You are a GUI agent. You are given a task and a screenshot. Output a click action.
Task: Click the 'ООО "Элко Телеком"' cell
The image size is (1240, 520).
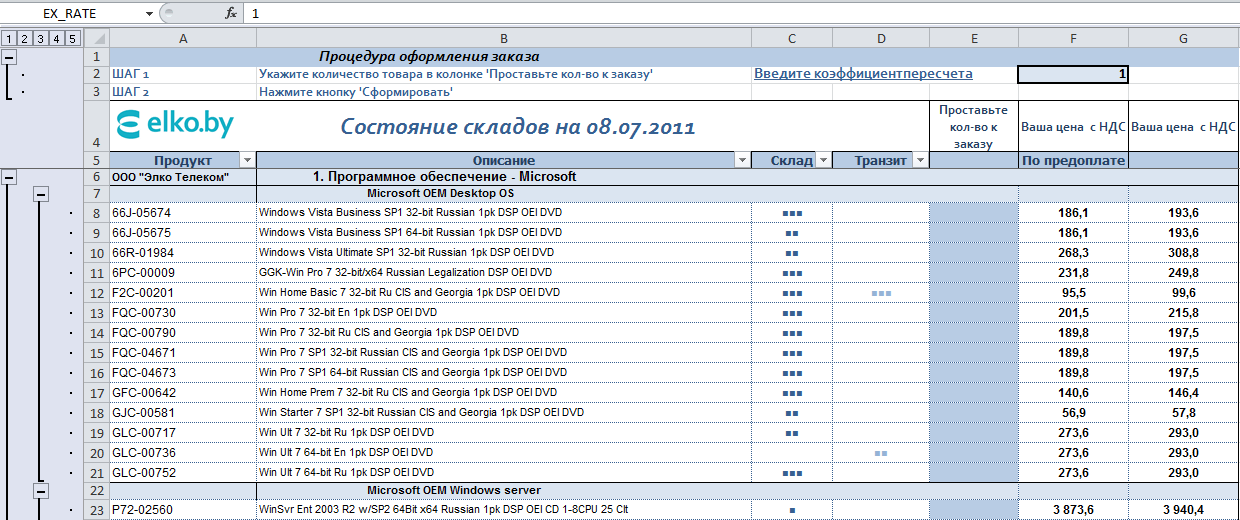point(183,177)
